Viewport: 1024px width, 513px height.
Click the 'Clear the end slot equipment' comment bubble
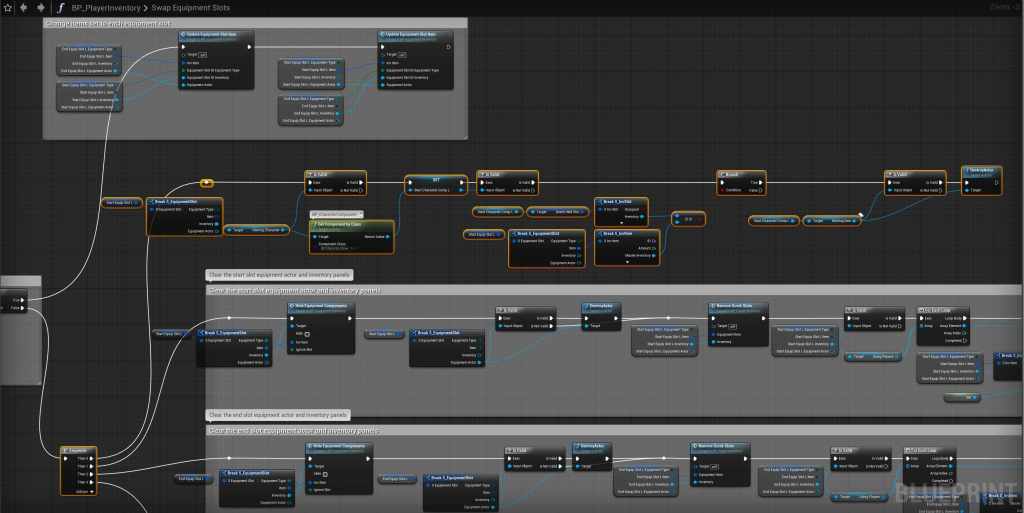277,414
